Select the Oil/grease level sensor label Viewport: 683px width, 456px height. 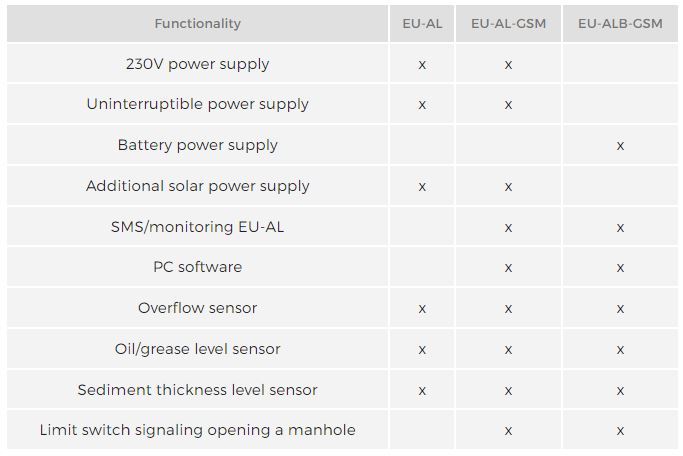(x=198, y=349)
